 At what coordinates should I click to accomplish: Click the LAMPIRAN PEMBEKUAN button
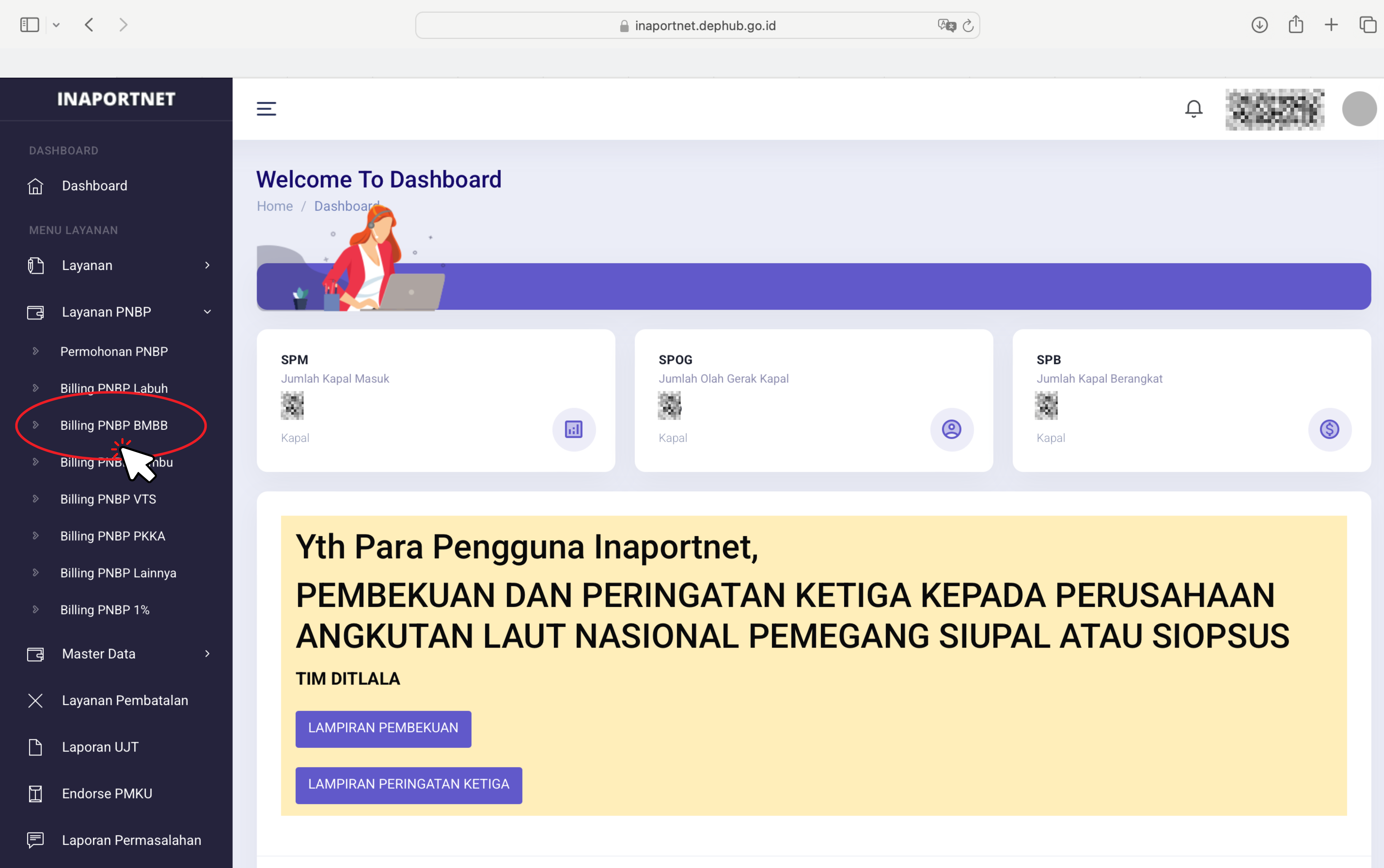tap(383, 728)
